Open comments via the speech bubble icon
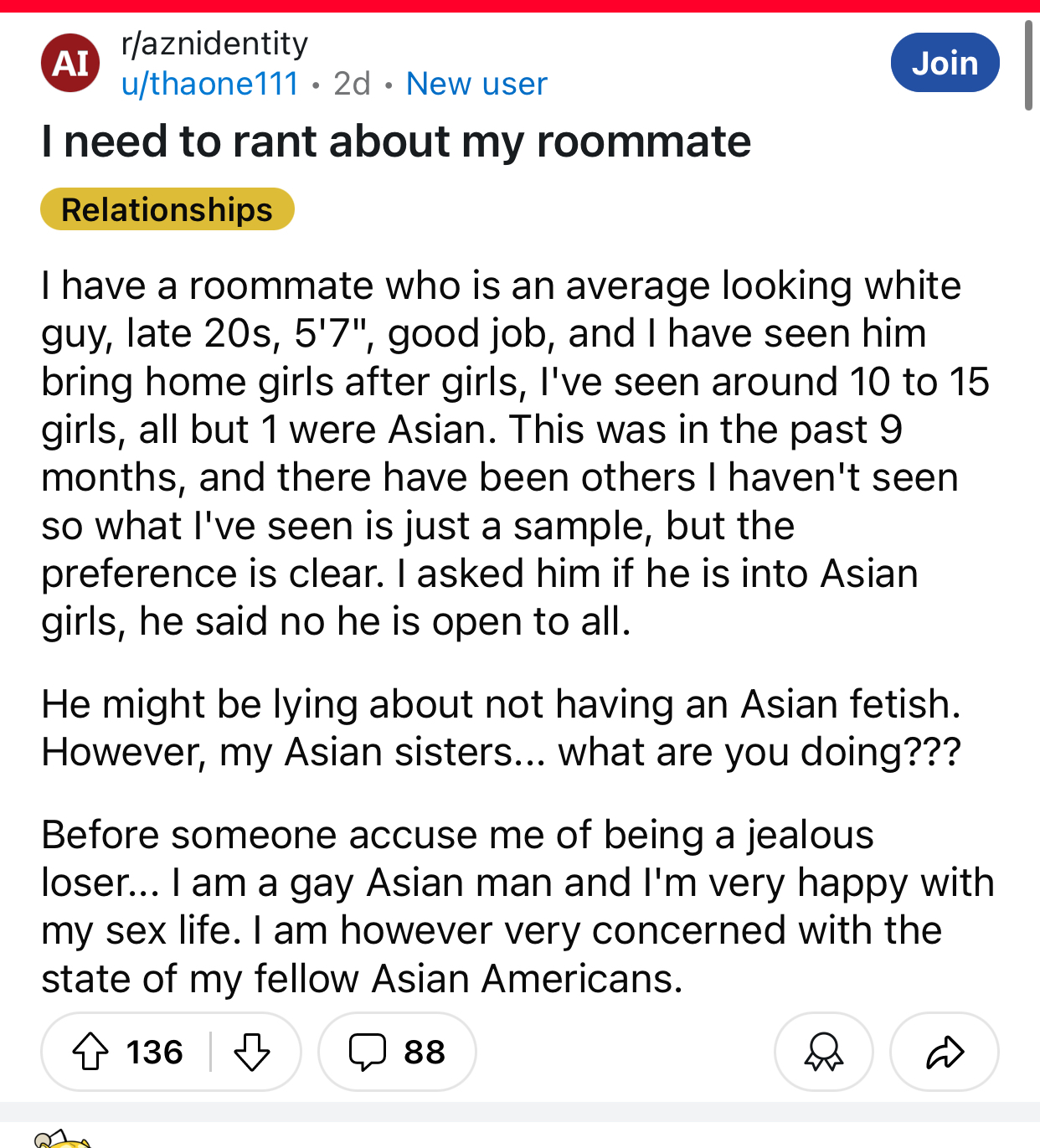This screenshot has height=1148, width=1040. pyautogui.click(x=367, y=1052)
